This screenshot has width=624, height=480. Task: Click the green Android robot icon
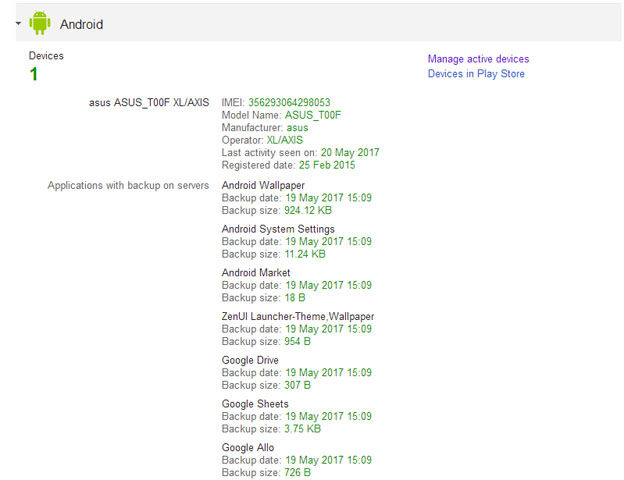(40, 23)
